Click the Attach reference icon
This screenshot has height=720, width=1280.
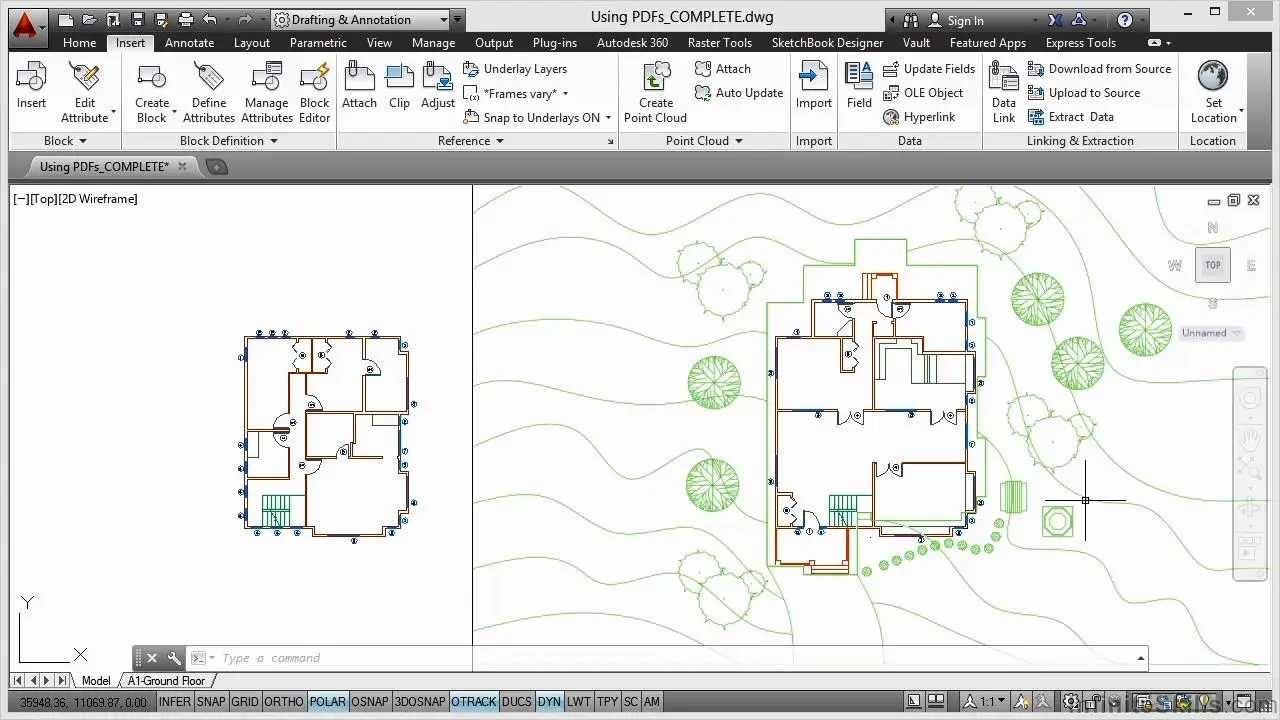click(x=359, y=86)
